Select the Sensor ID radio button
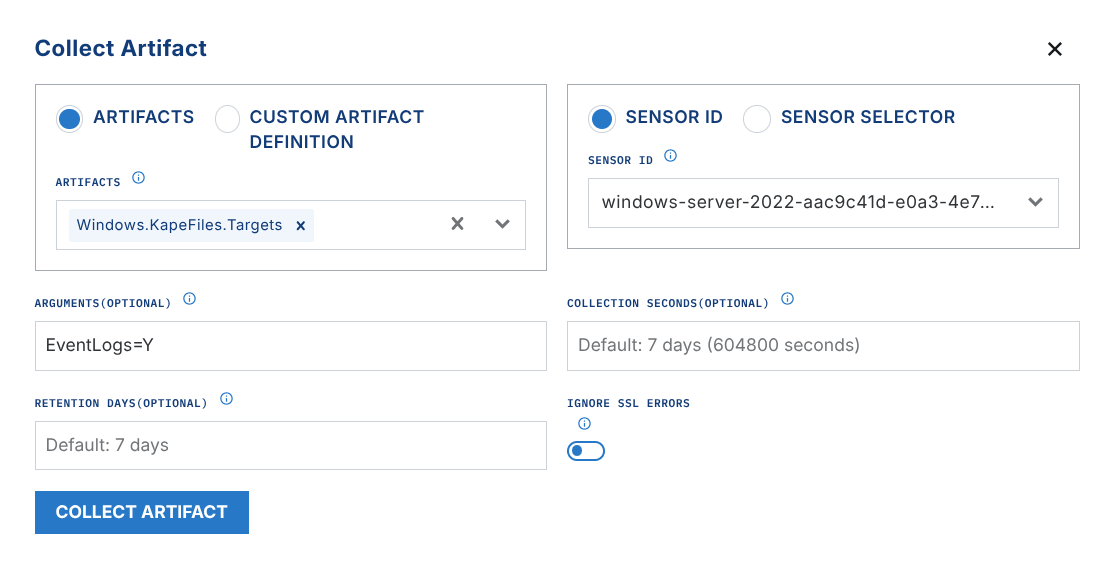The width and height of the screenshot is (1115, 569). click(x=601, y=119)
